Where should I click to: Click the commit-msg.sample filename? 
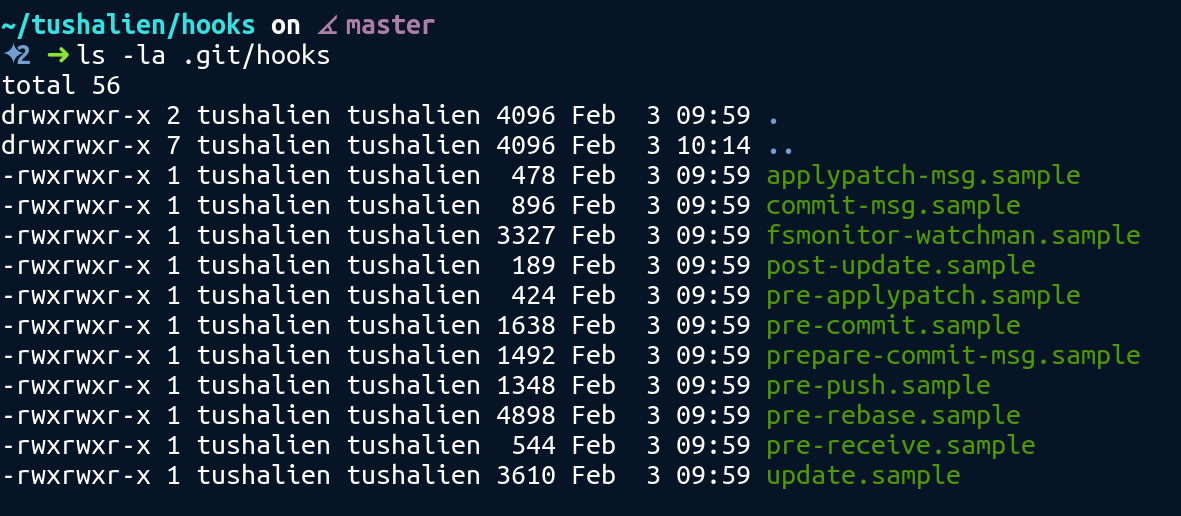893,206
